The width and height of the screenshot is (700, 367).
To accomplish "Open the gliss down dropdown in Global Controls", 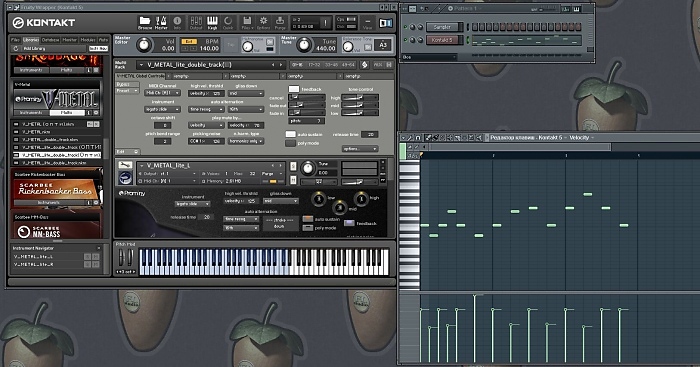I will (x=246, y=93).
